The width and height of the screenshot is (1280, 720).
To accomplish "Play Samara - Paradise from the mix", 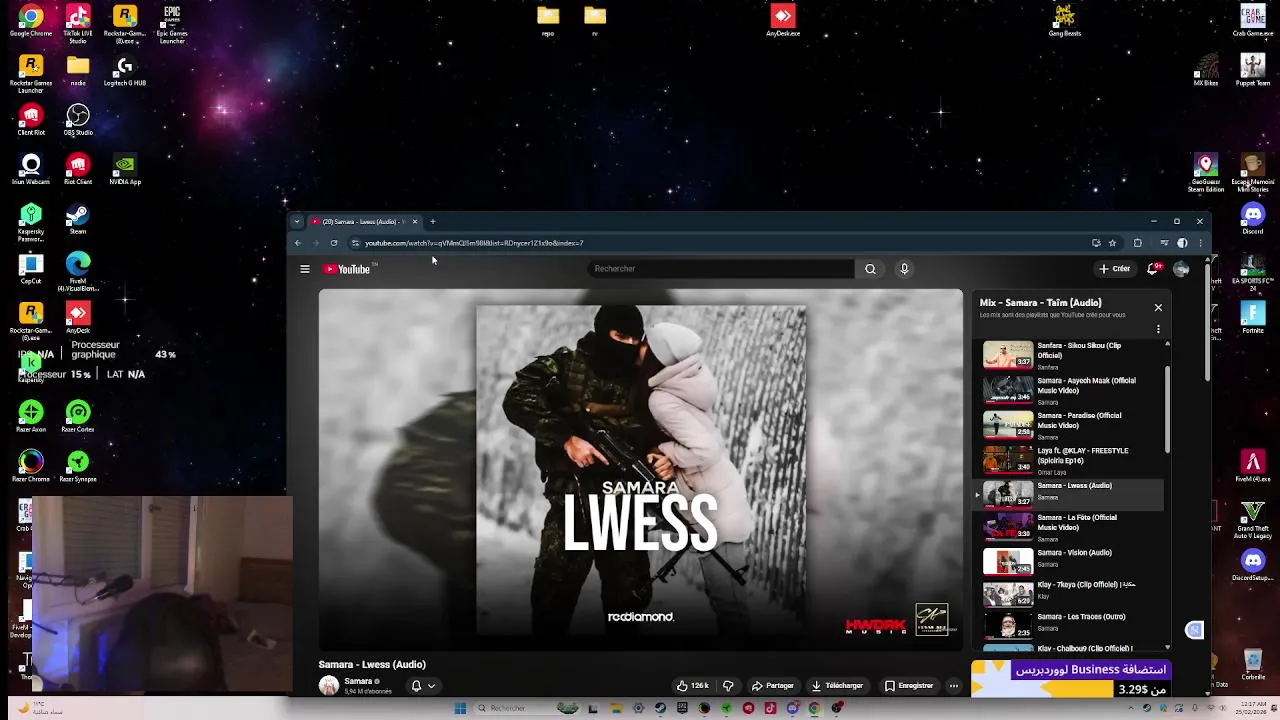I will pos(1068,426).
